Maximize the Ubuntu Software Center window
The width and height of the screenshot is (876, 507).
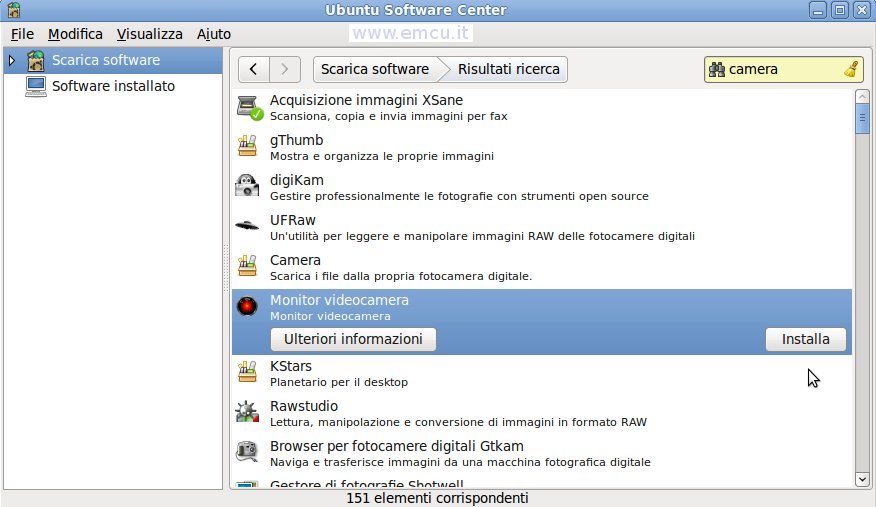tap(840, 10)
